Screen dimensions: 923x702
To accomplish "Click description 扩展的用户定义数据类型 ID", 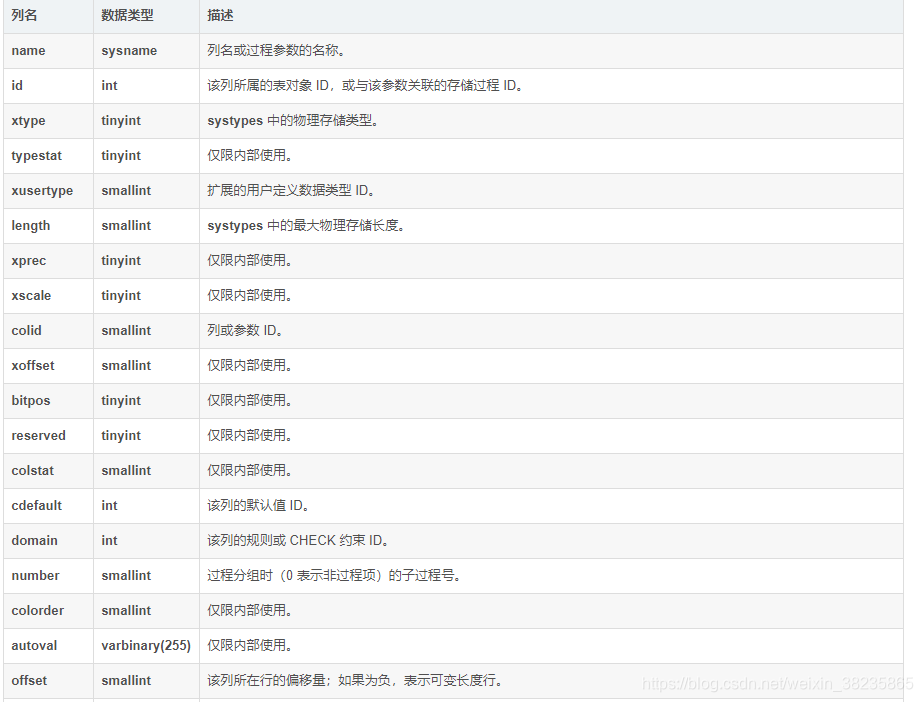I will [x=291, y=191].
